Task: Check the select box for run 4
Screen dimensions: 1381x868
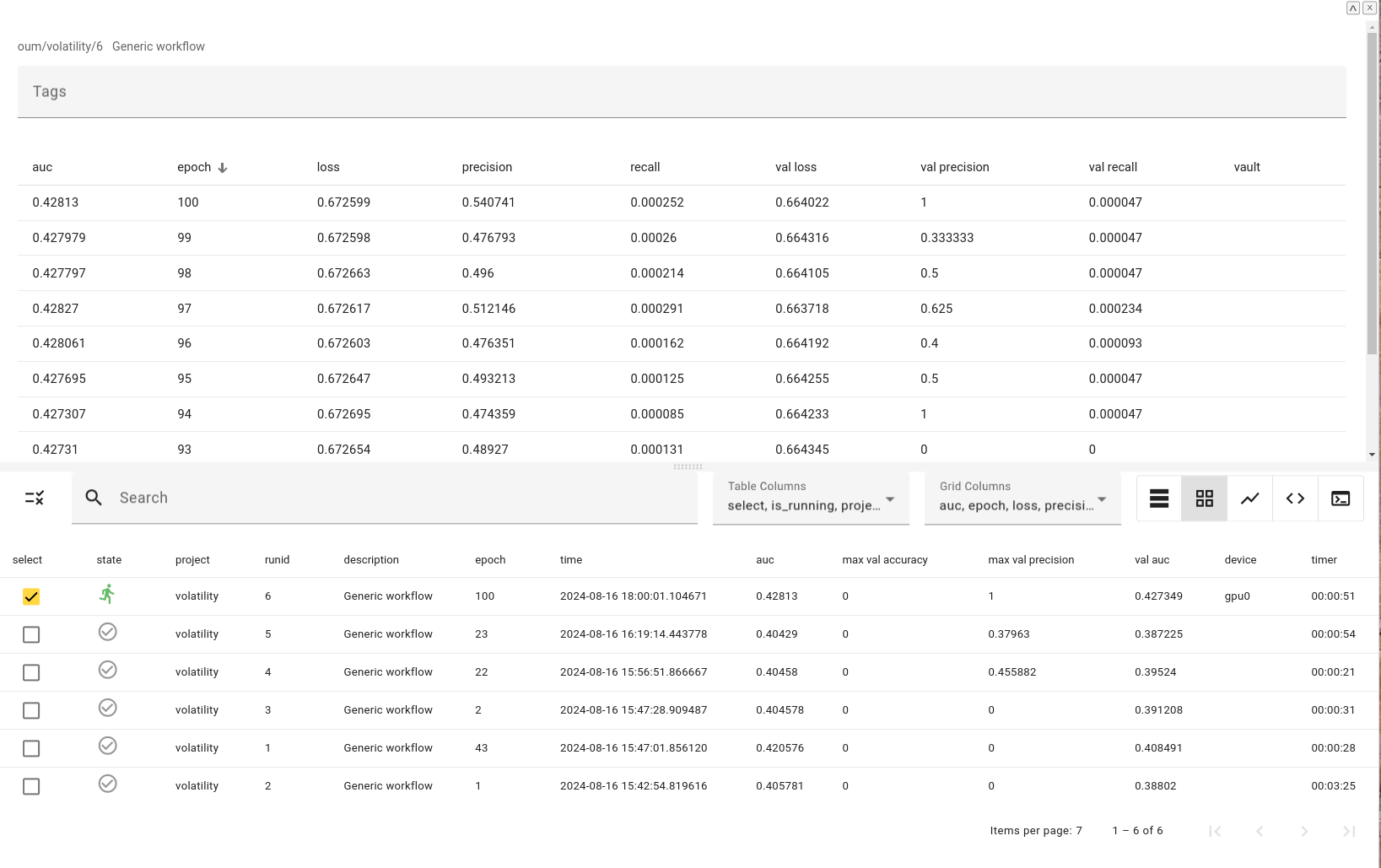Action: [31, 672]
